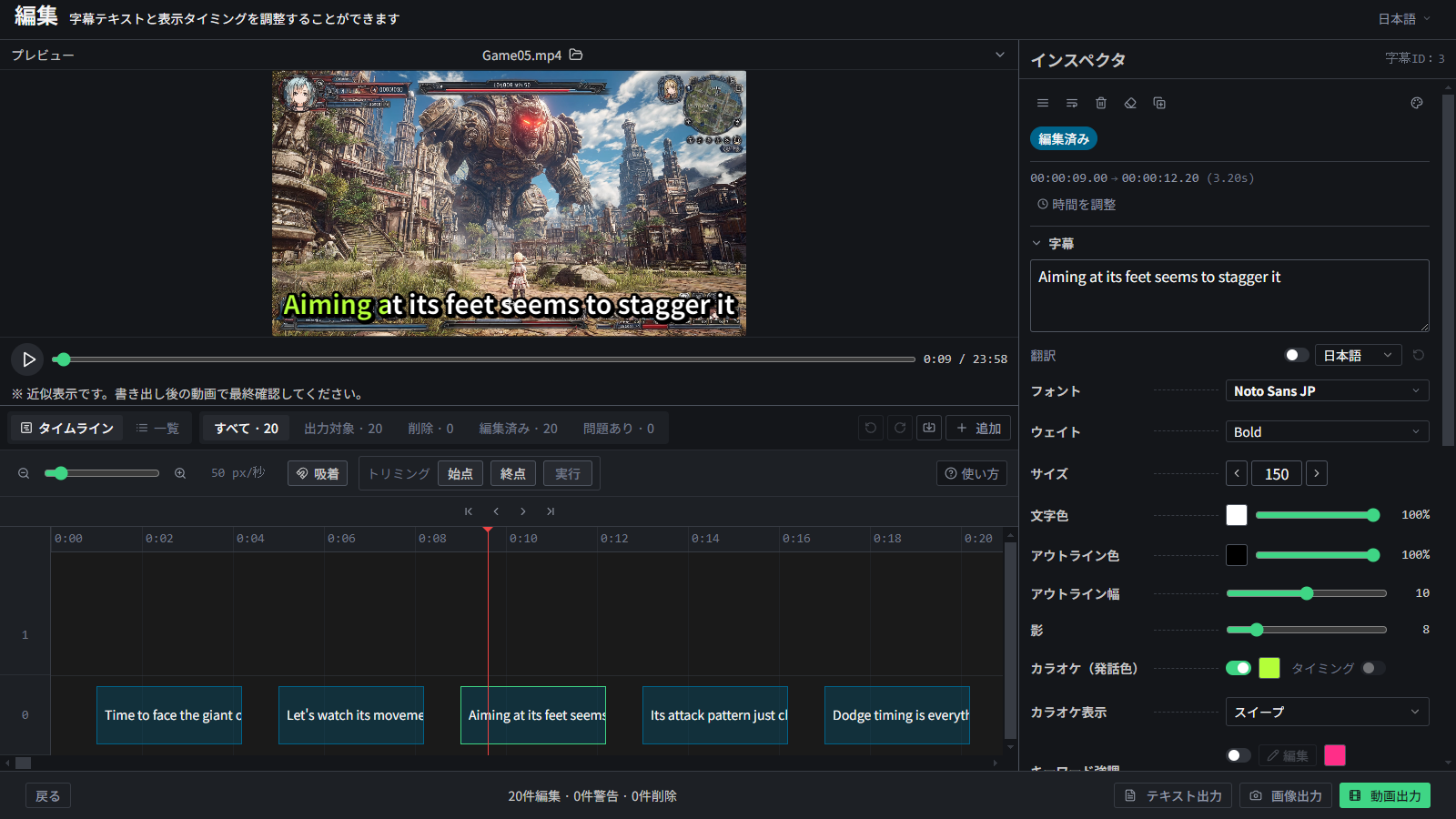Click the timeline zoom slider
Viewport: 1456px width, 819px height.
pyautogui.click(x=102, y=473)
